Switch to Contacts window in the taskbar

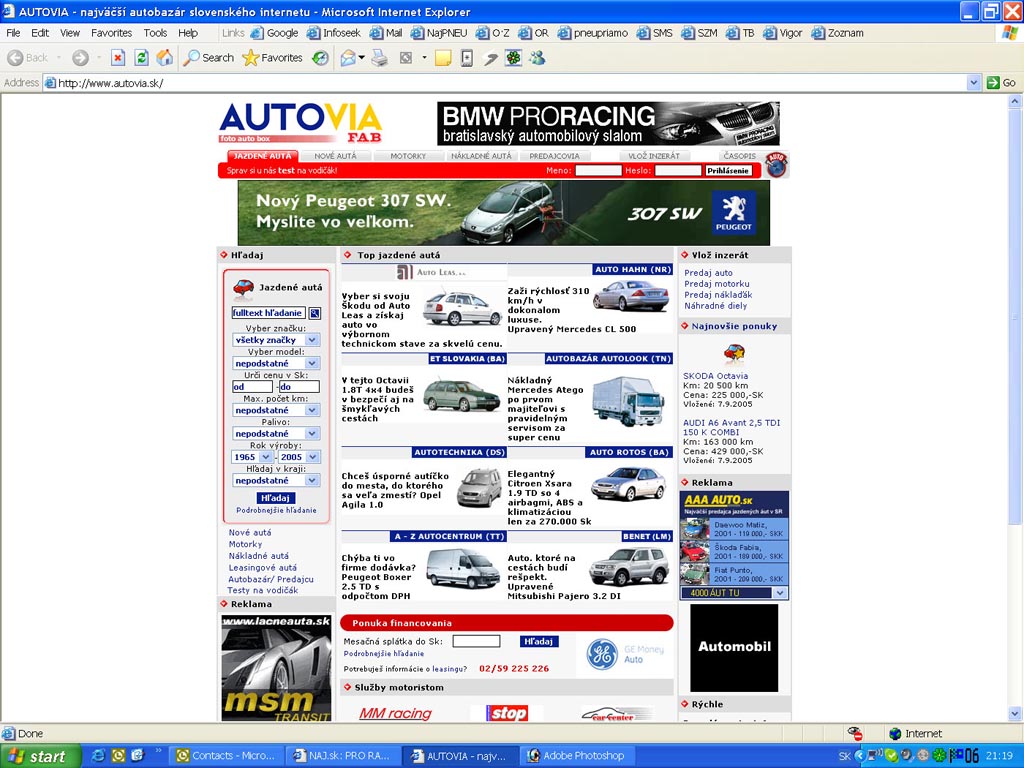227,756
